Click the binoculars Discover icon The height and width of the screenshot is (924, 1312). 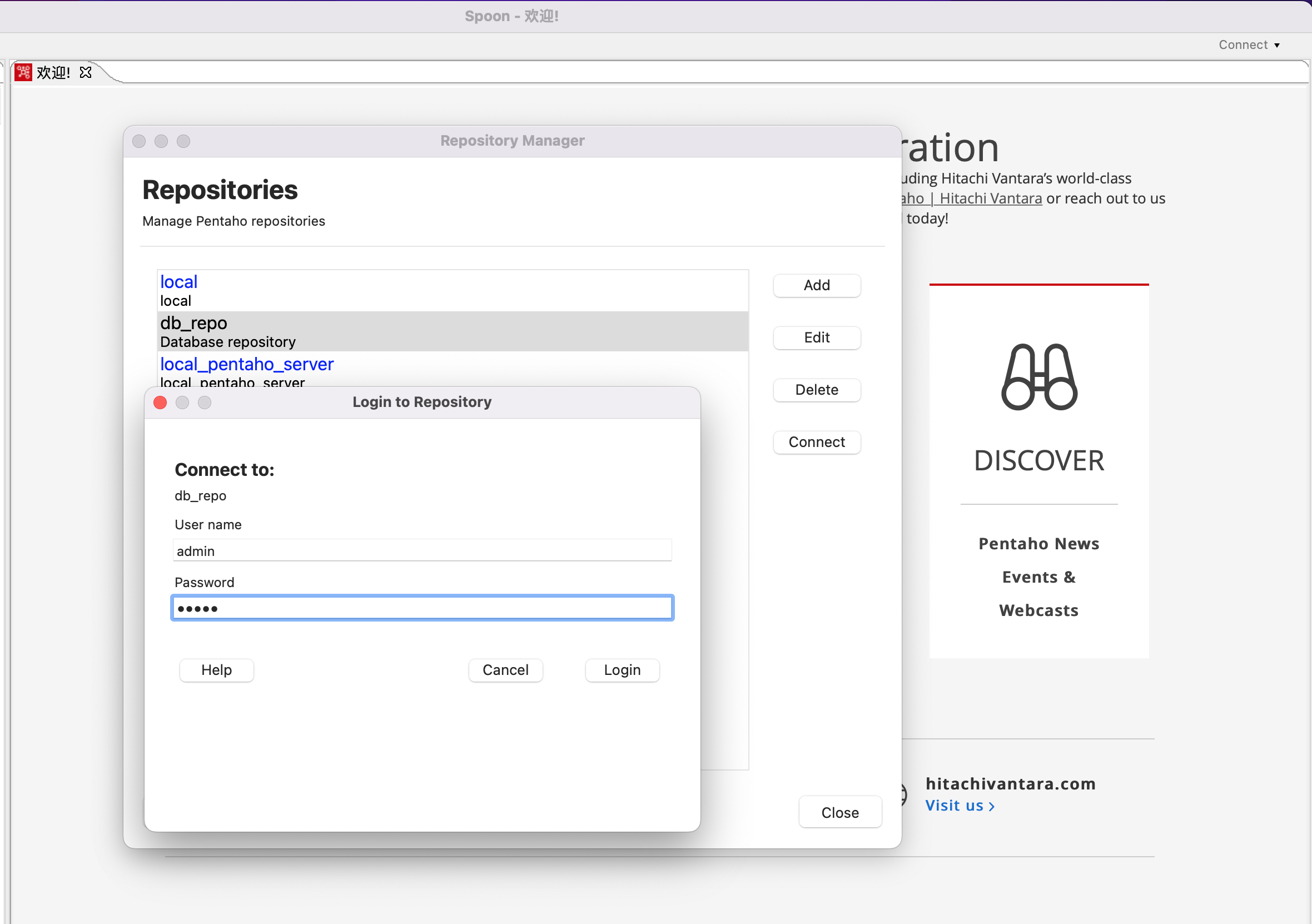[x=1039, y=376]
